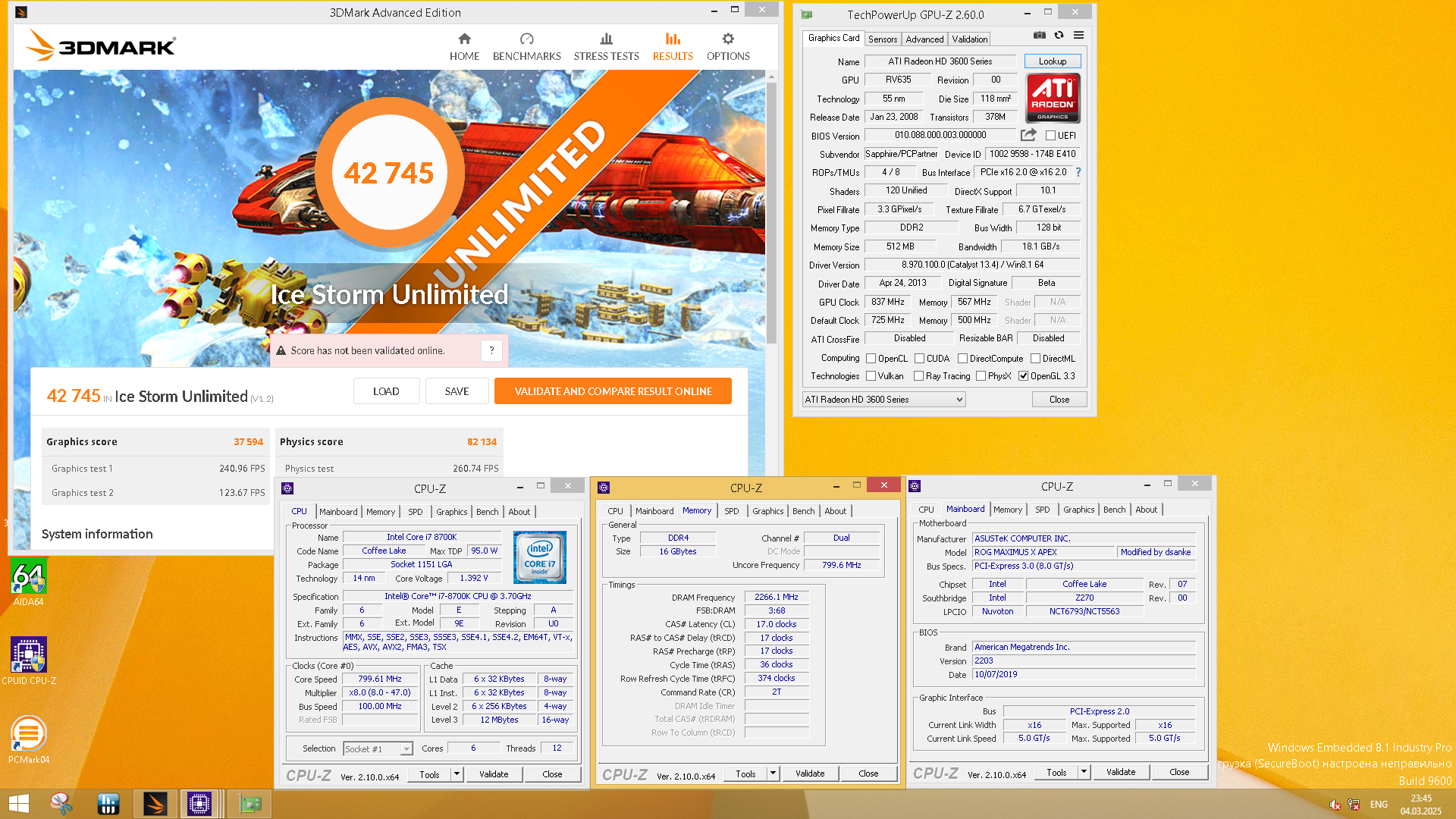Open Bench tab in Mainboard CPU-Z window
This screenshot has height=819, width=1456.
click(1114, 510)
